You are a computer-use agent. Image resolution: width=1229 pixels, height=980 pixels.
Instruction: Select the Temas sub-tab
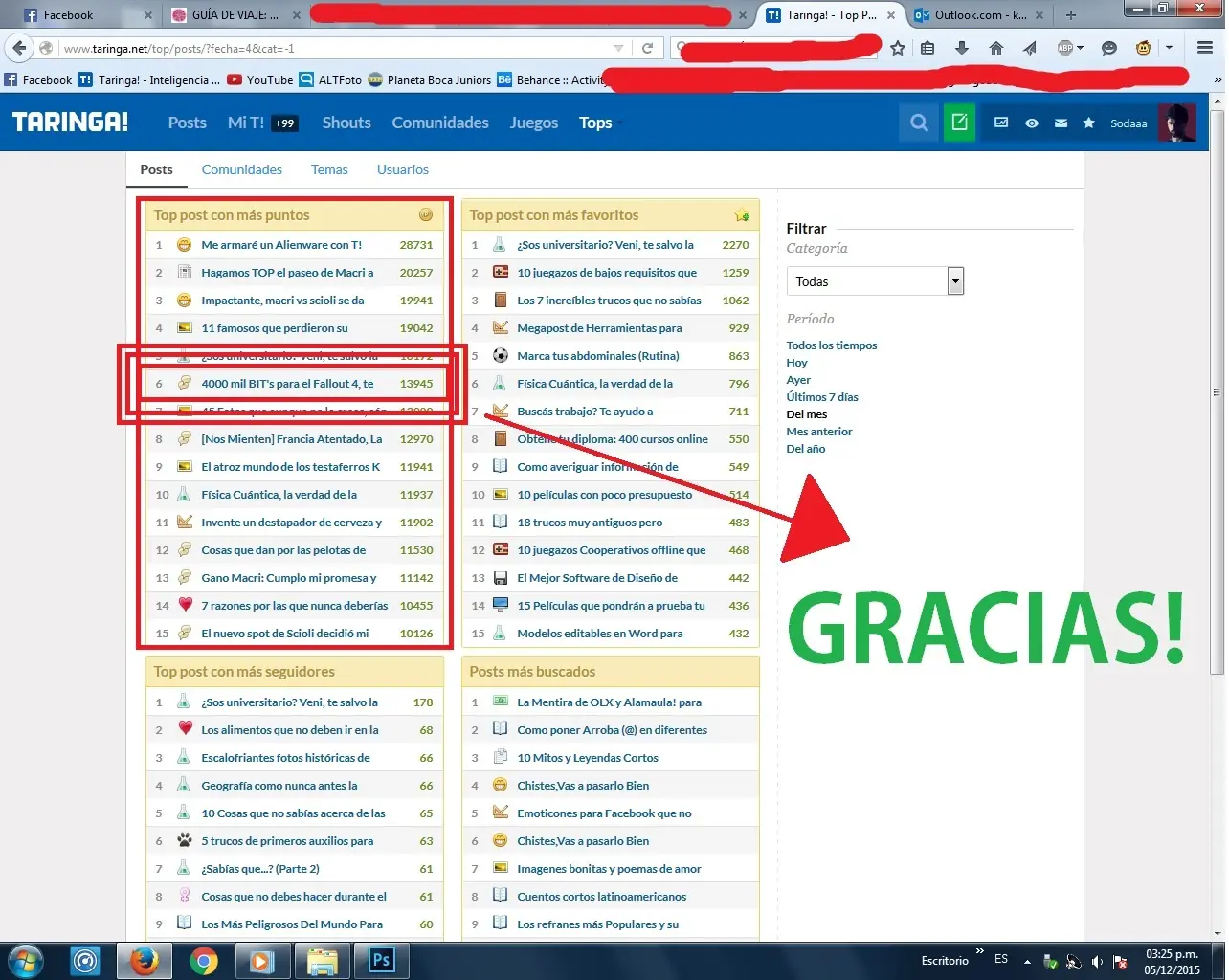point(329,169)
